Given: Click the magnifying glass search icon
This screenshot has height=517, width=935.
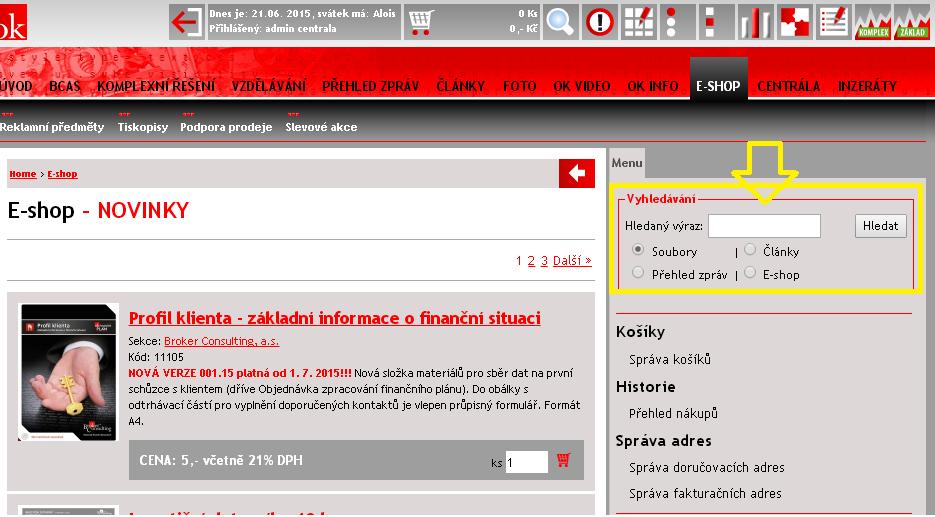Looking at the screenshot, I should point(560,22).
